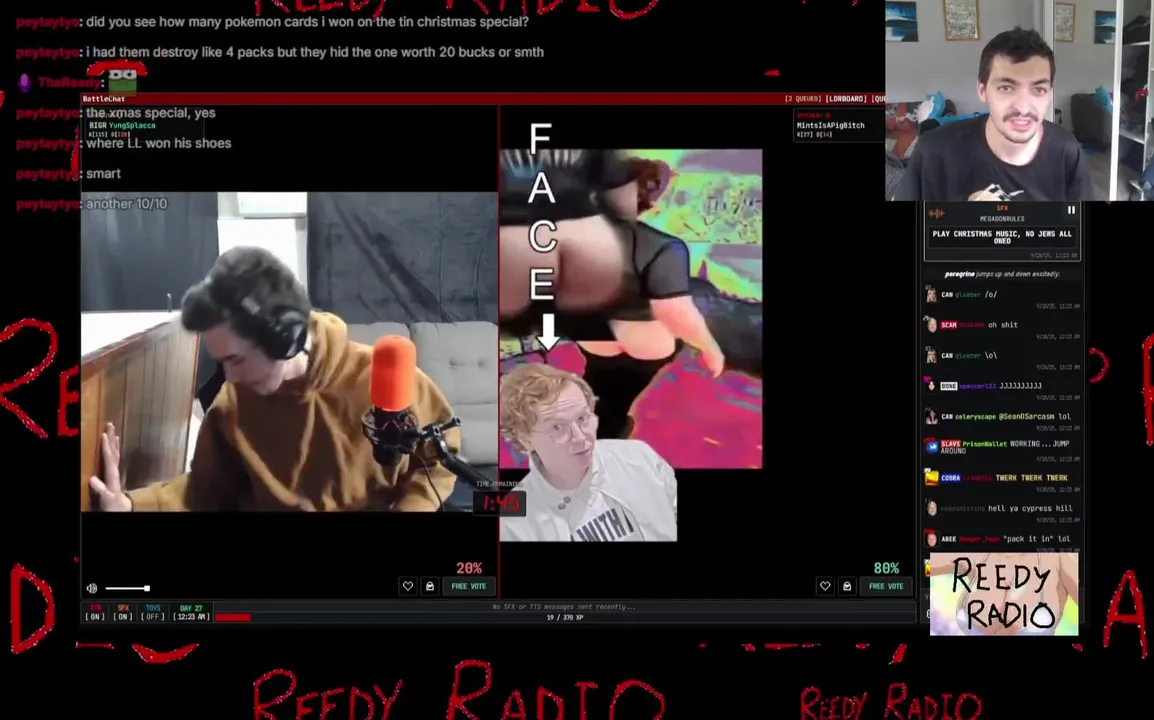Open the avatar beside 'hell ya cypress hill'

(931, 508)
